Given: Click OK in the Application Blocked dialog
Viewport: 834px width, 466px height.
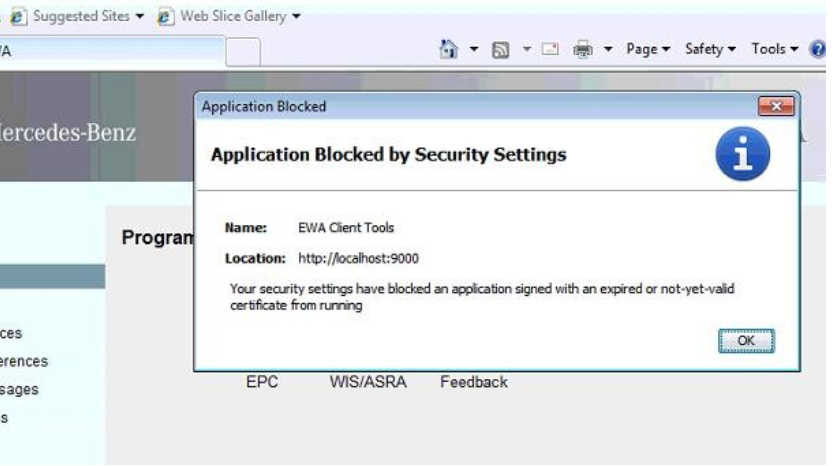Looking at the screenshot, I should (746, 341).
